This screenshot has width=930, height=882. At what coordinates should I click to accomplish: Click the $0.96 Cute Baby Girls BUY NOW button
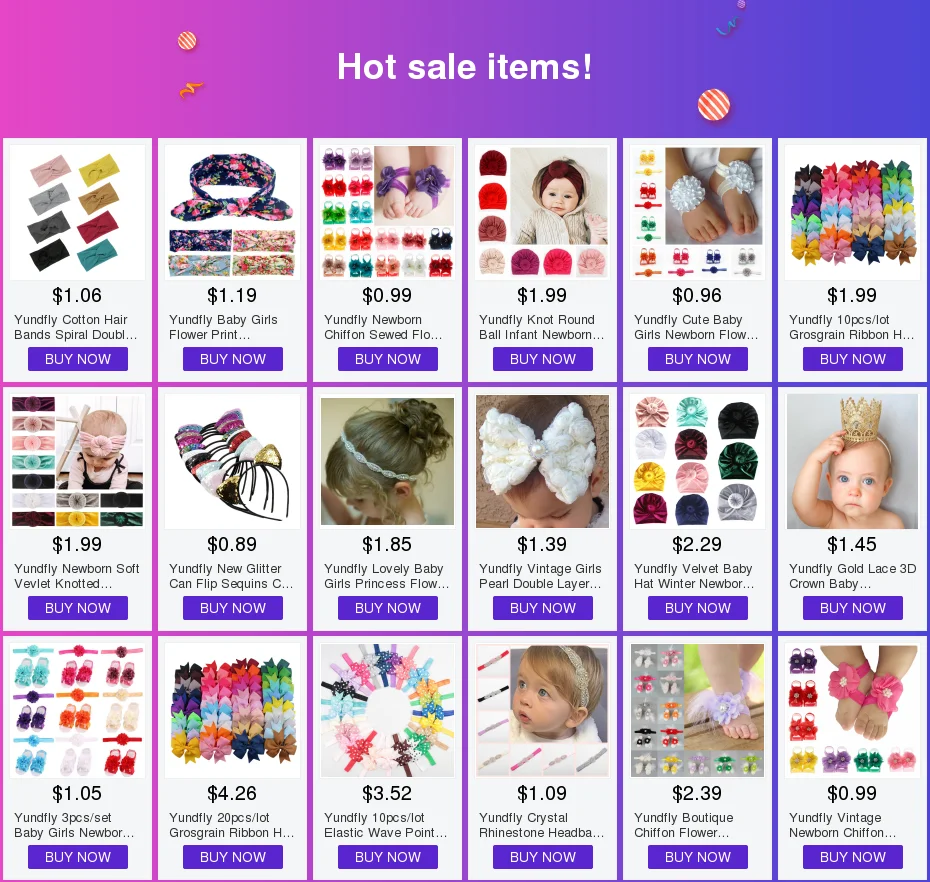point(698,359)
